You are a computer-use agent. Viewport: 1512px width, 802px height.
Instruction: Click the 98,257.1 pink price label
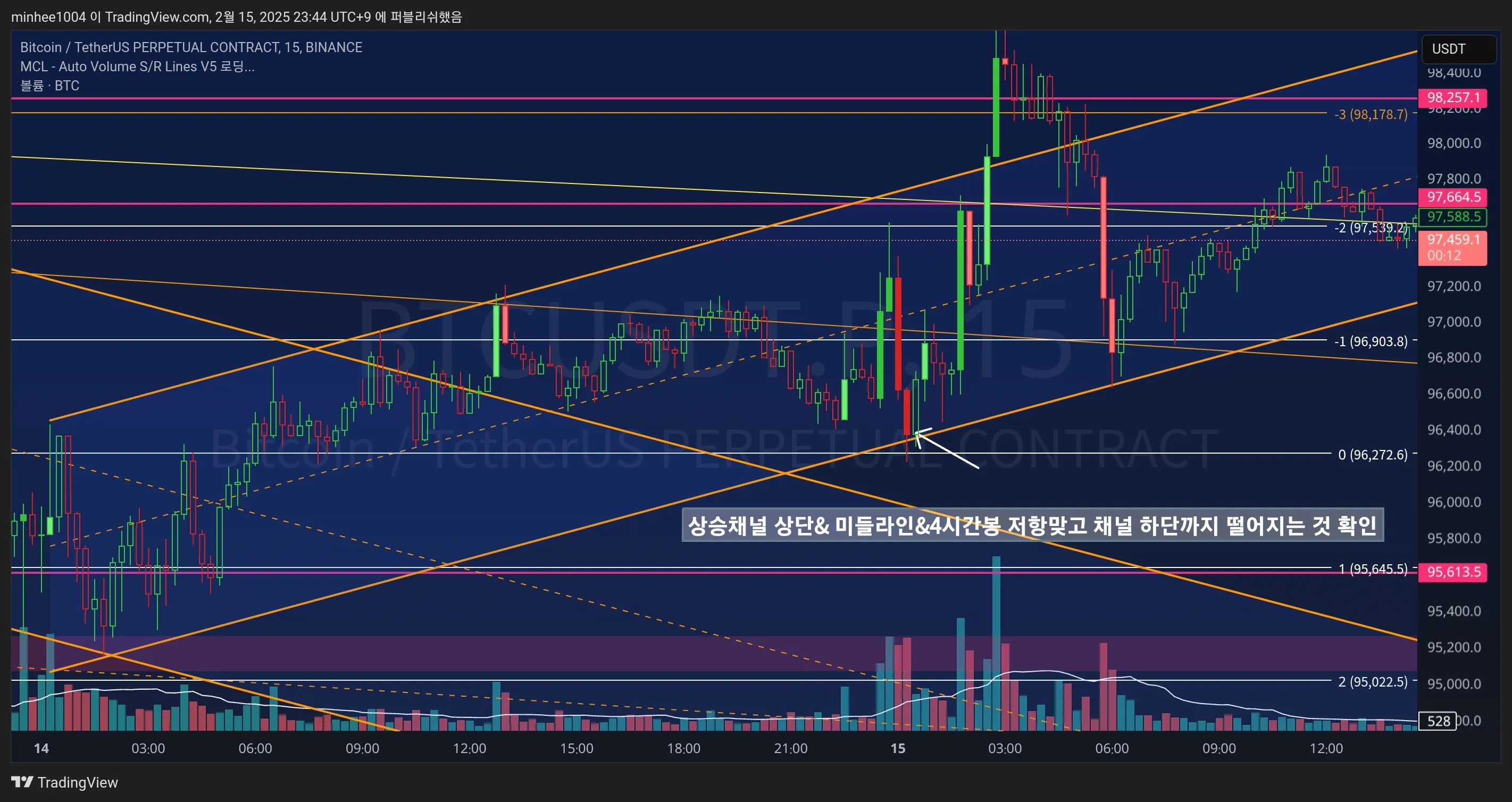pyautogui.click(x=1453, y=97)
